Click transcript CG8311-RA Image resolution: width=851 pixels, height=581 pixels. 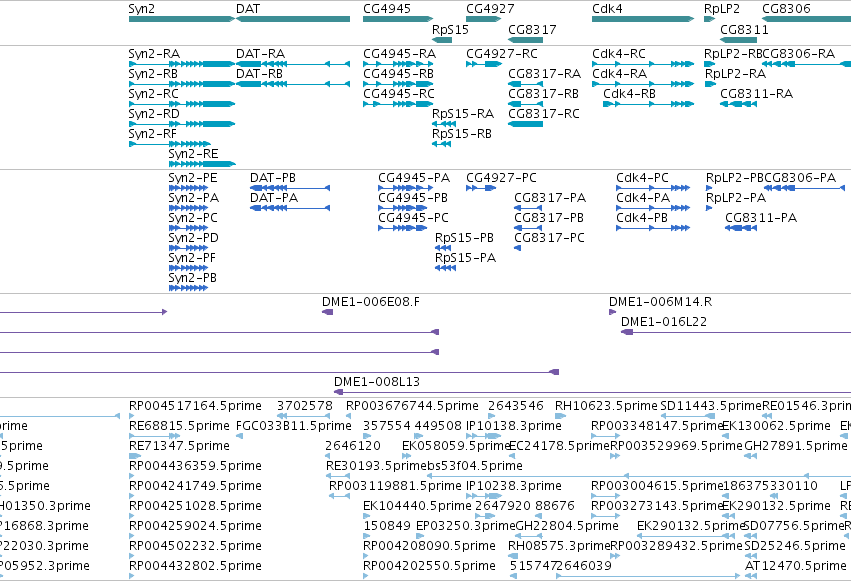point(757,94)
